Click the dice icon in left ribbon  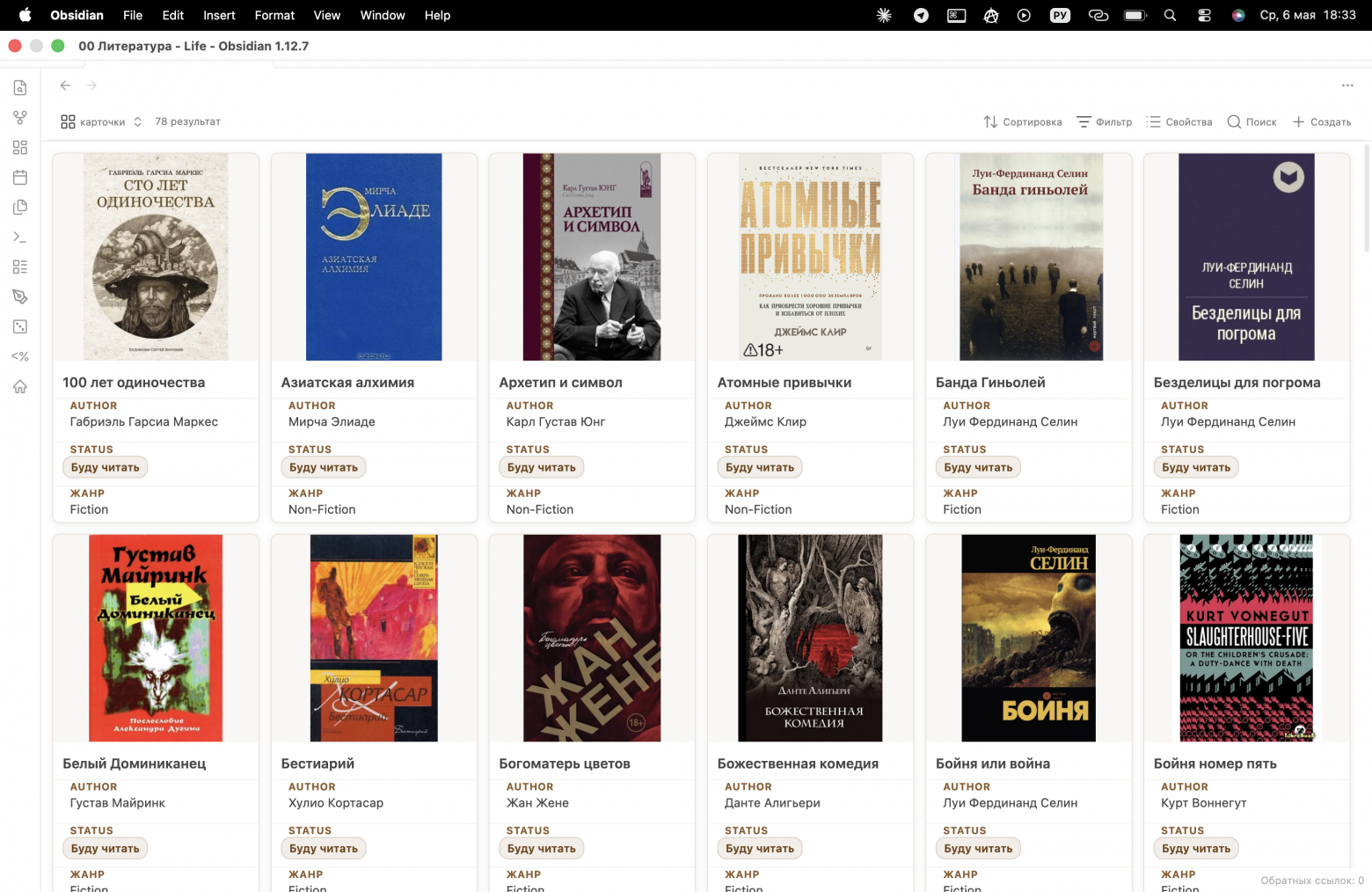click(x=20, y=327)
